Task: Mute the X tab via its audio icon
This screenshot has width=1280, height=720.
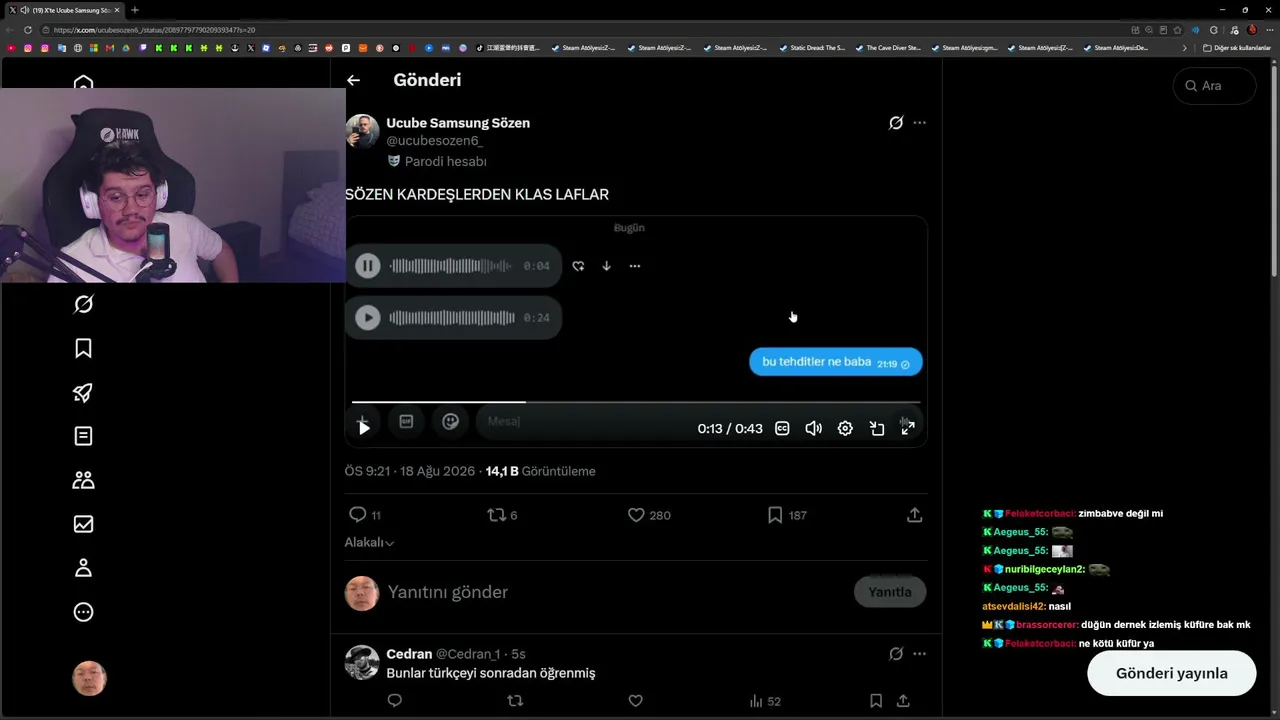Action: point(24,10)
